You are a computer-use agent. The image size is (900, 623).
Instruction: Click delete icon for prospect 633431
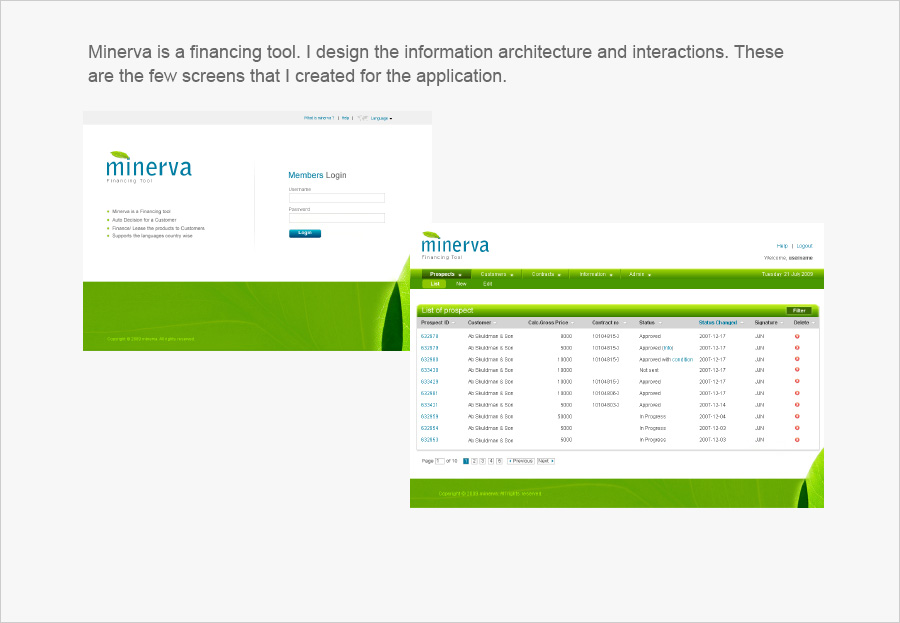coord(797,405)
